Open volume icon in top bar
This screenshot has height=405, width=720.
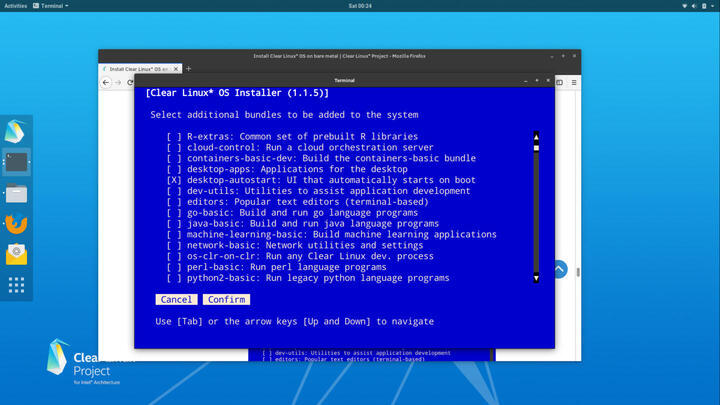(694, 6)
